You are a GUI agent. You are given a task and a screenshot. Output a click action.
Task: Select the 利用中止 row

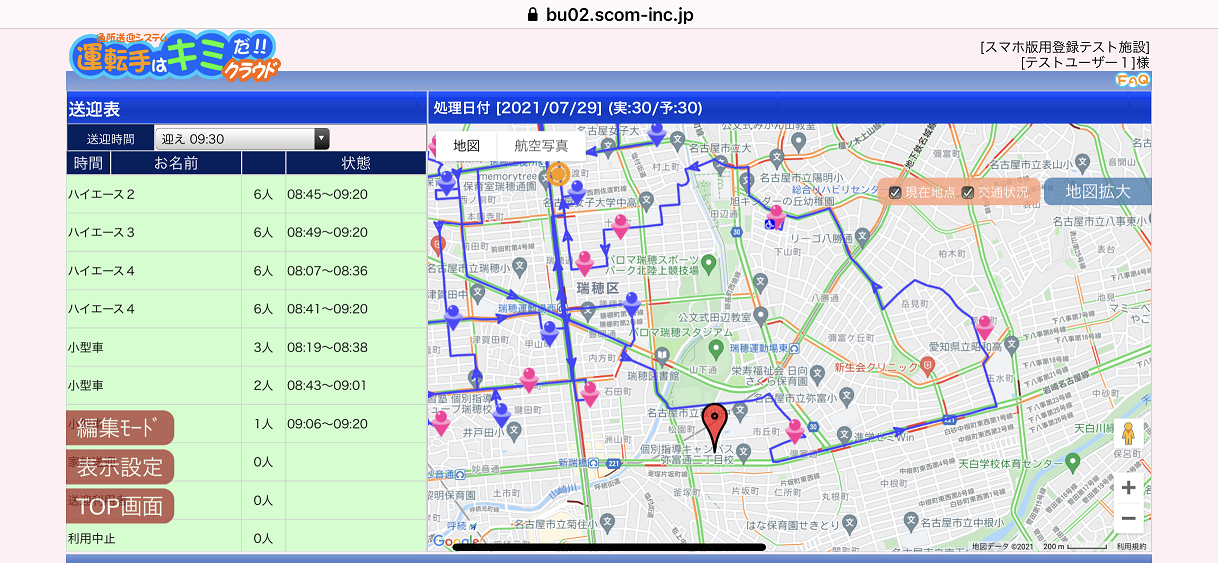pyautogui.click(x=247, y=538)
